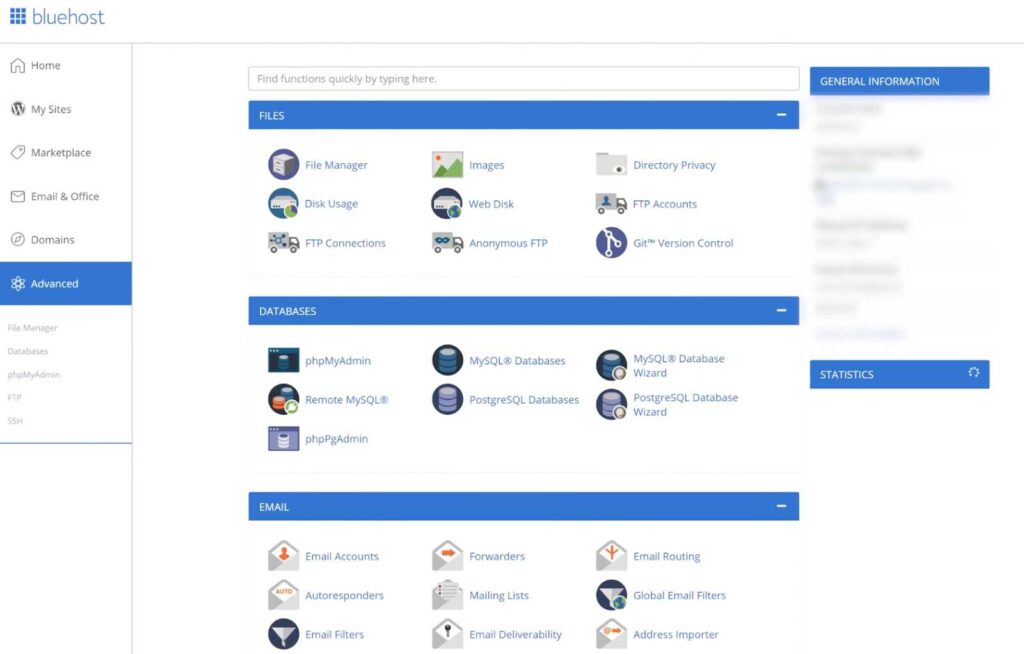
Task: Click the phpMyAdmin sidebar sublink
Action: click(x=34, y=375)
